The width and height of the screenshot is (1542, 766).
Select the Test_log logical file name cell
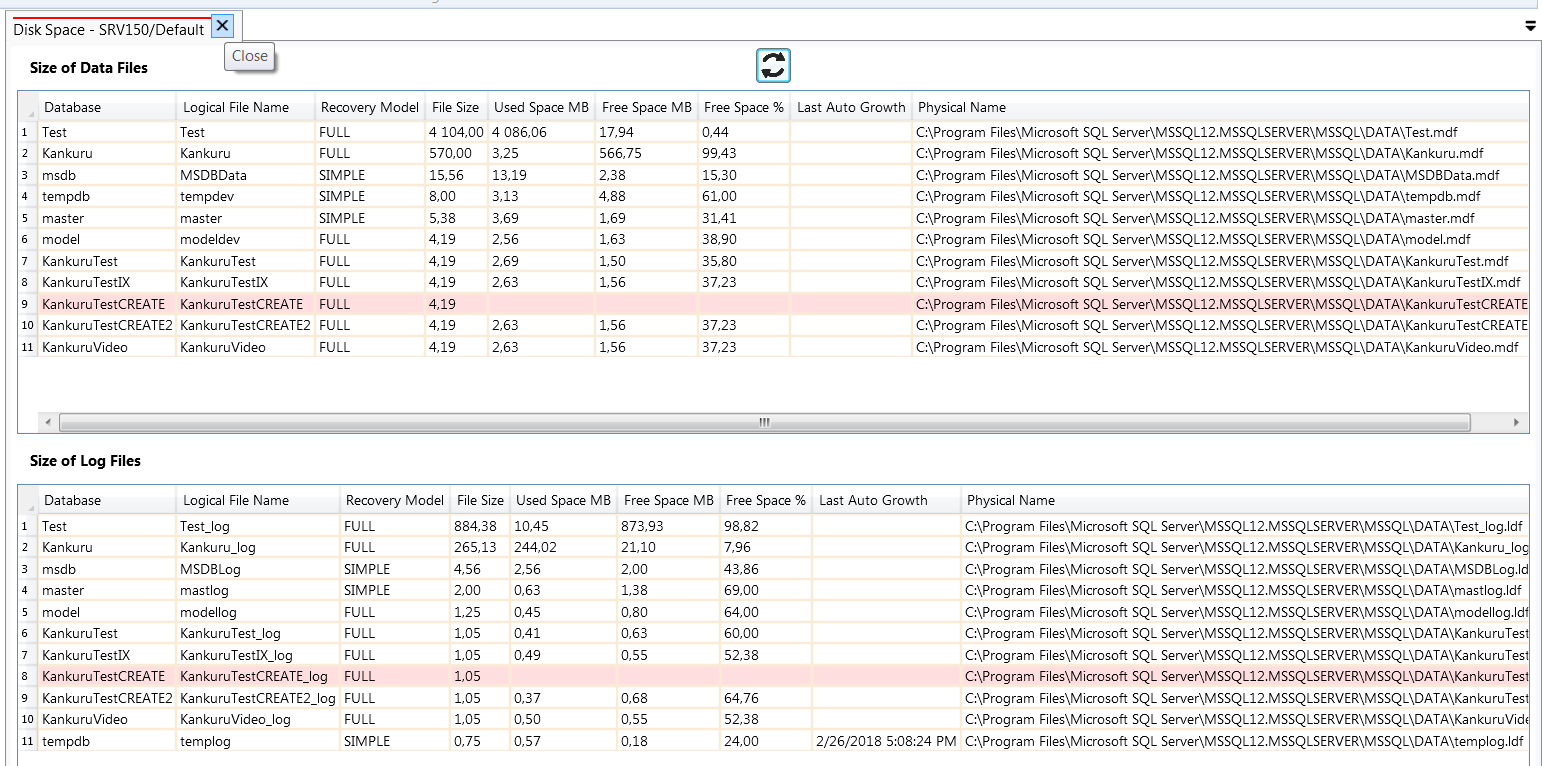[258, 526]
